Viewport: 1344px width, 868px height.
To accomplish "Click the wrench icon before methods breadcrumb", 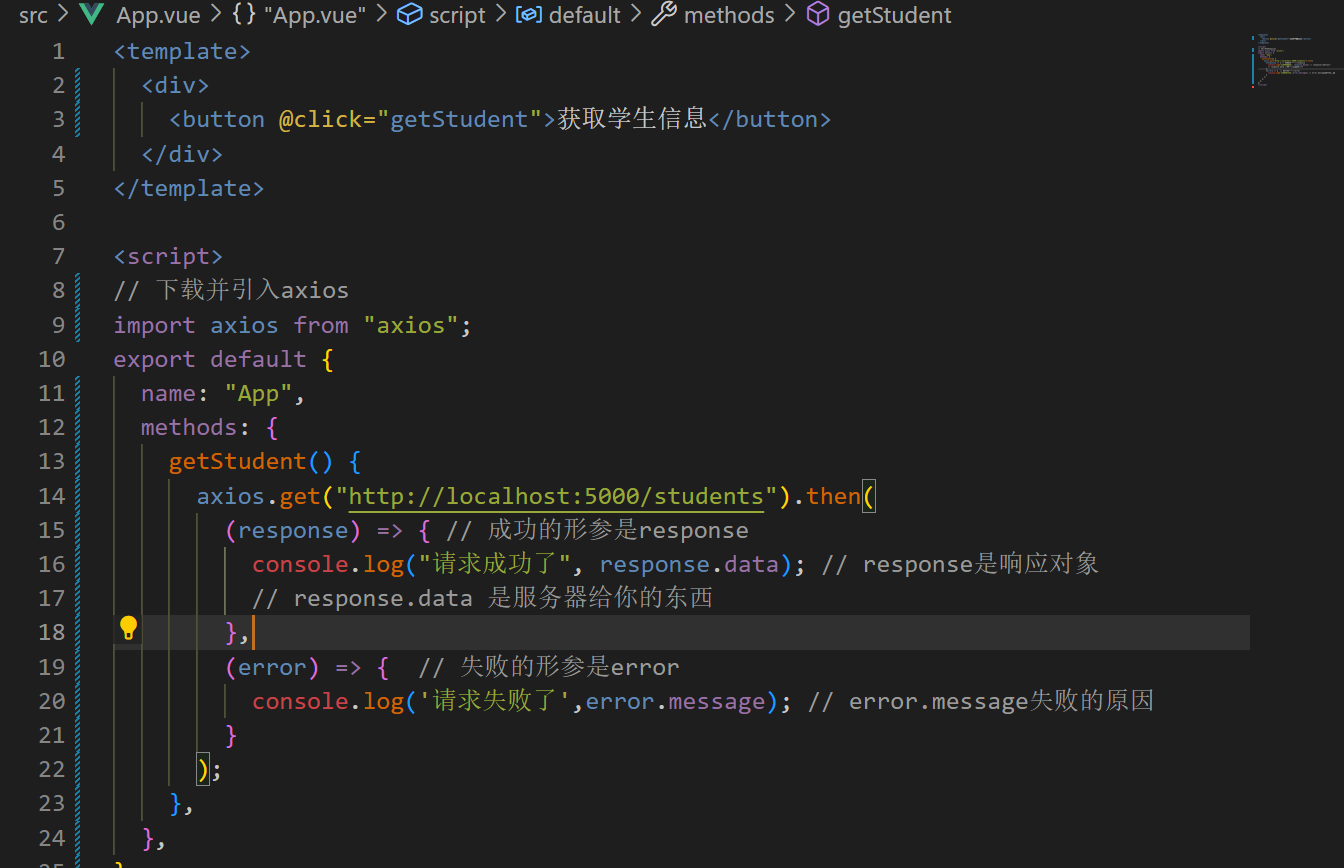I will 663,15.
